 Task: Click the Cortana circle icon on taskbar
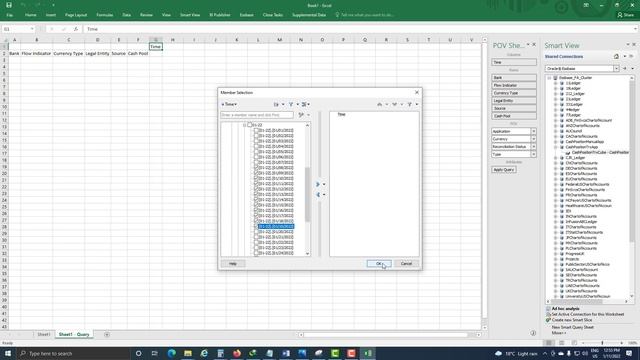[138, 353]
